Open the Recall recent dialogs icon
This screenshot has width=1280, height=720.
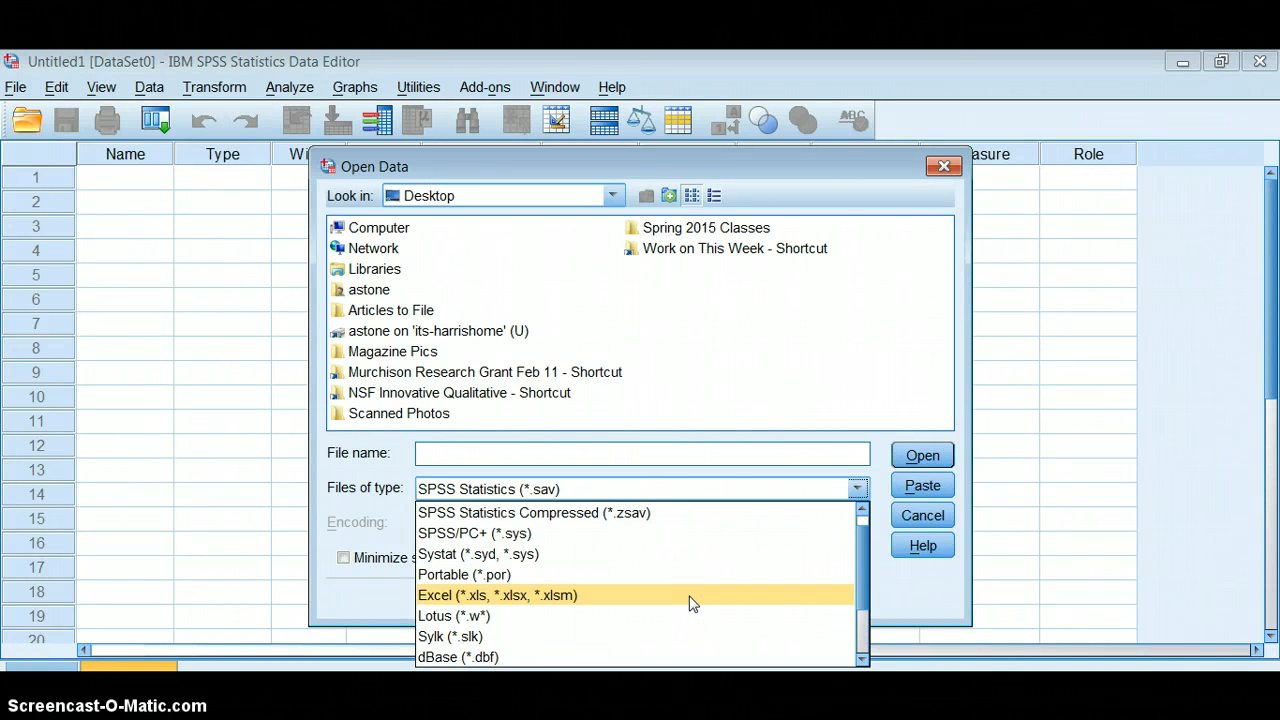coord(156,121)
